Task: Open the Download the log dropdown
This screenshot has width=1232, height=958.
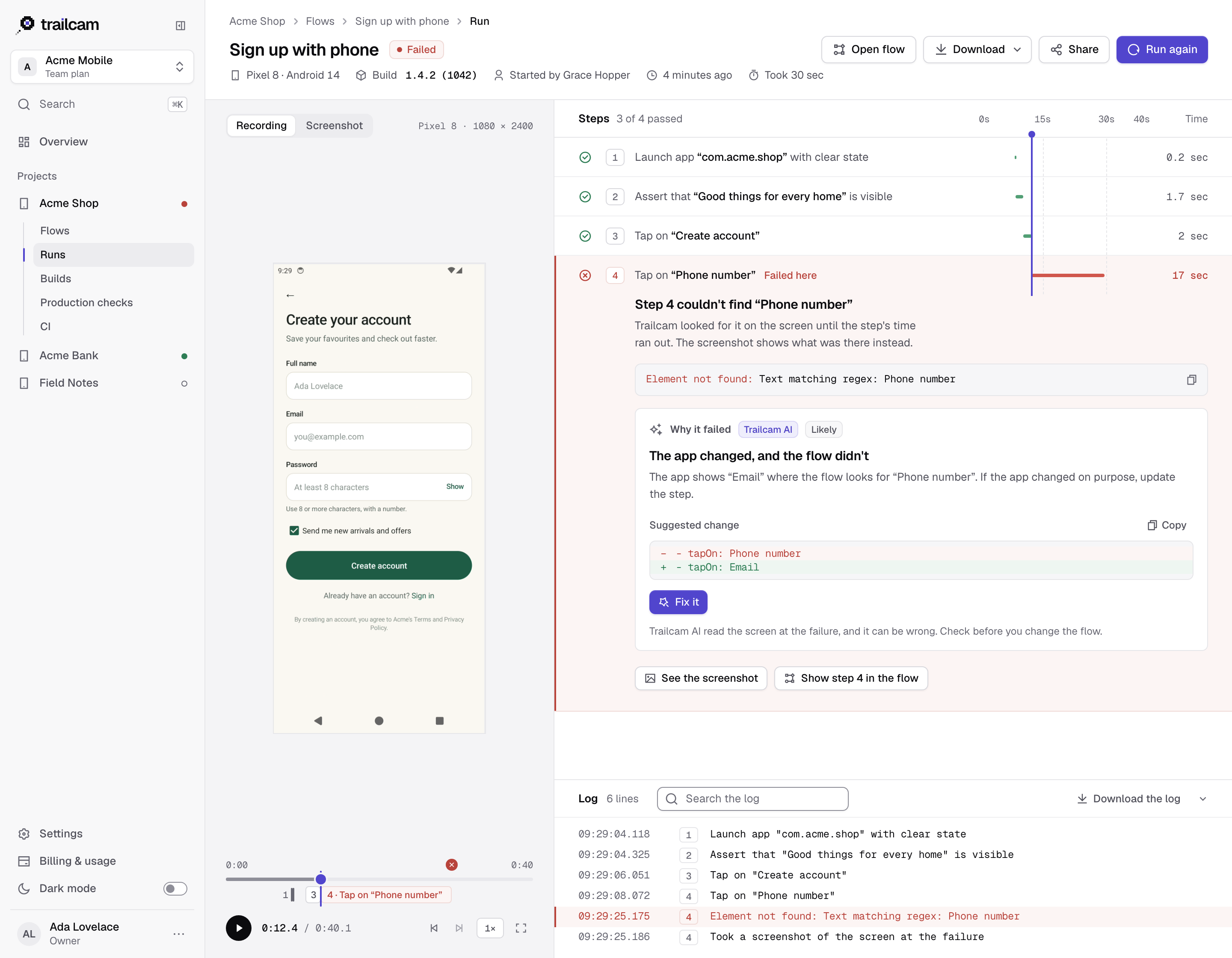Action: pyautogui.click(x=1203, y=799)
